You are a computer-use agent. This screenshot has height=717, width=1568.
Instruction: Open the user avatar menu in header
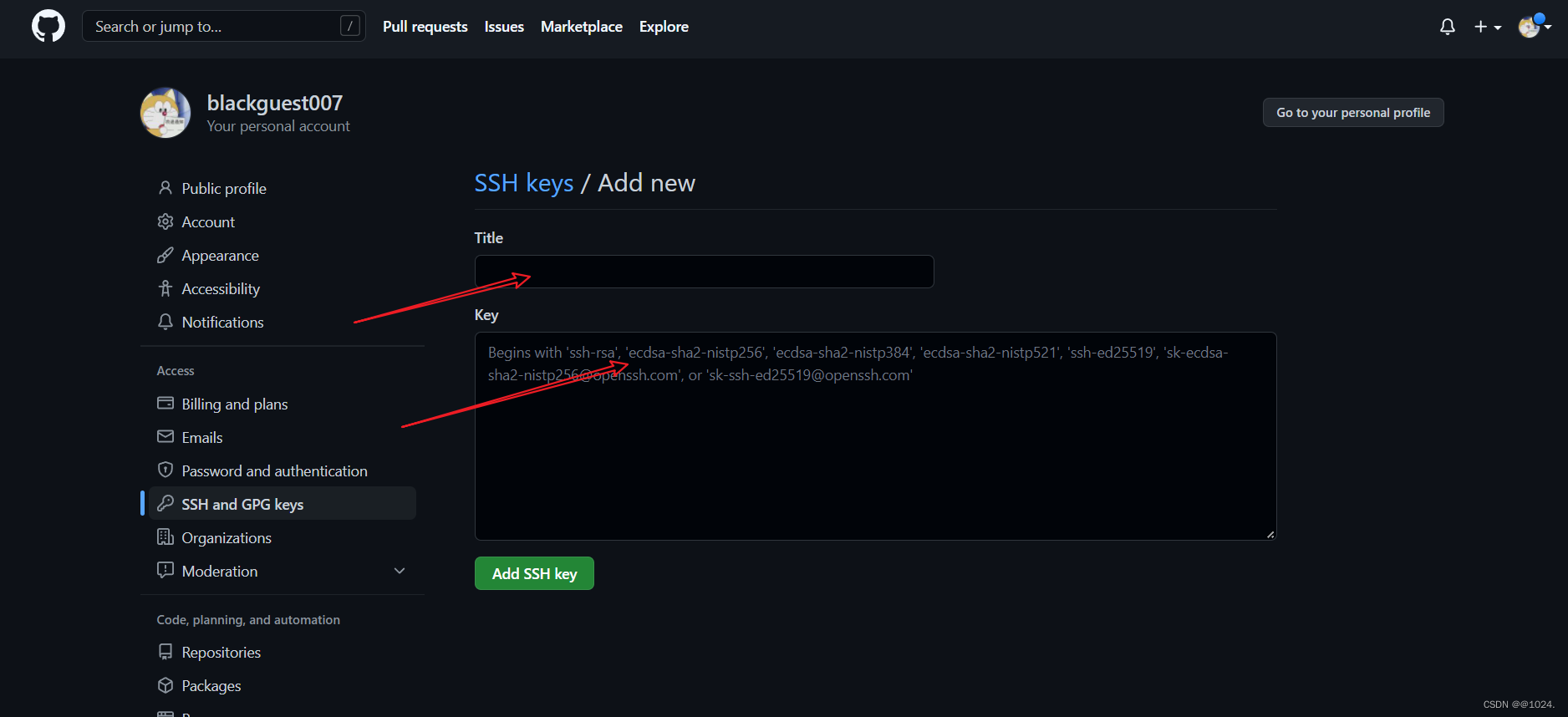[x=1535, y=27]
